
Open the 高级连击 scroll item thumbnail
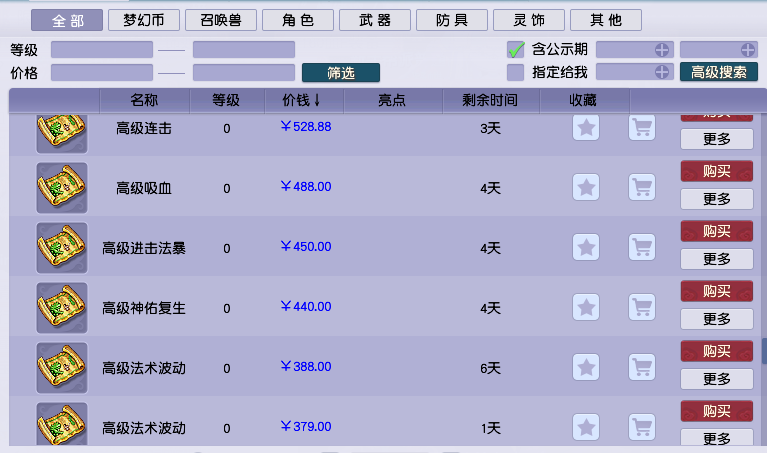pyautogui.click(x=62, y=133)
